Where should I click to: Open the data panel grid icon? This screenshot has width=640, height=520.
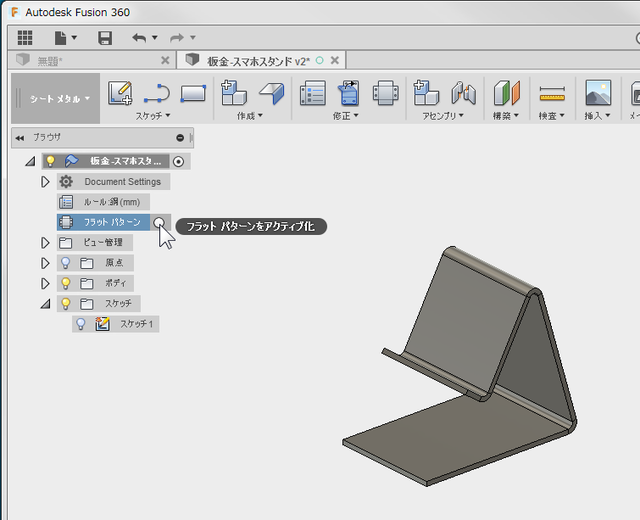(x=25, y=38)
